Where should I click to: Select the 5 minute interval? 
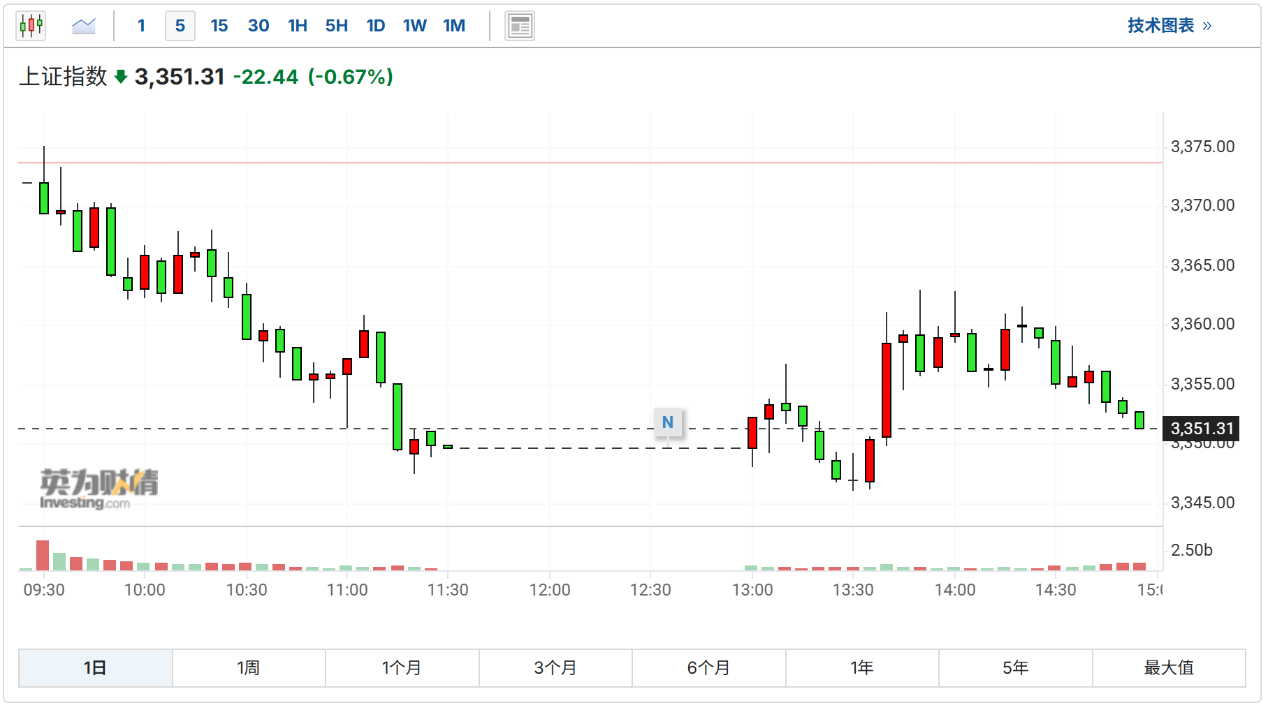pos(180,25)
